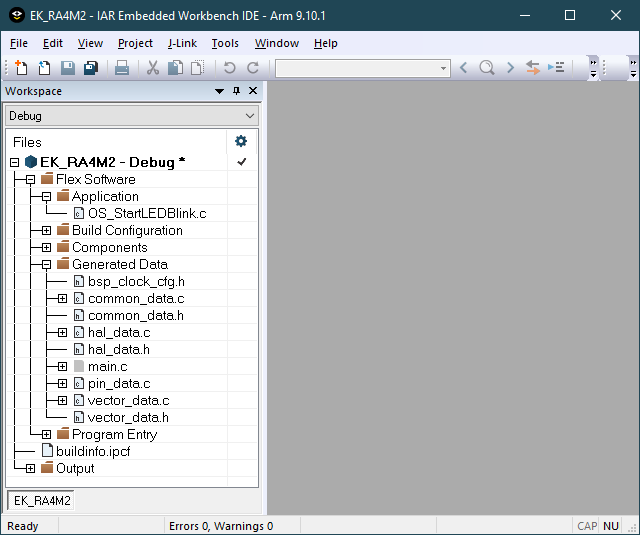The width and height of the screenshot is (640, 535).
Task: Close the Workspace panel
Action: click(253, 91)
